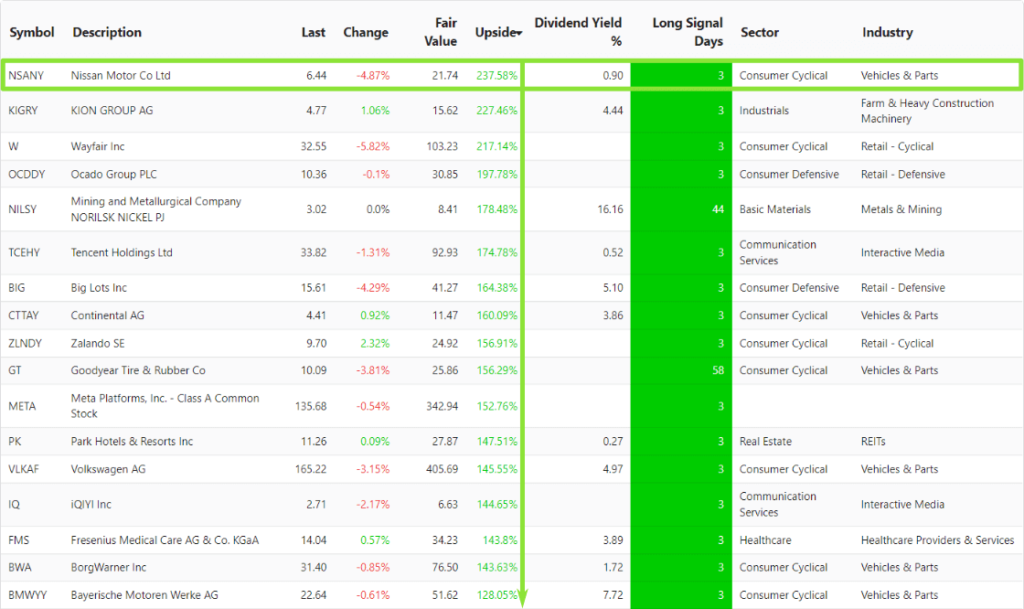Image resolution: width=1024 pixels, height=609 pixels.
Task: Click the Last price column header
Action: [x=313, y=32]
